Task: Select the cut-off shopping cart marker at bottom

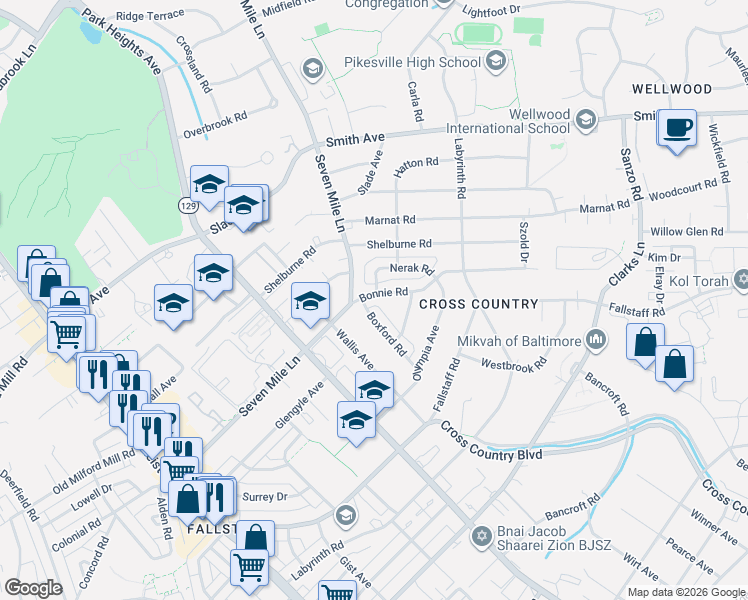Action: coord(337,590)
